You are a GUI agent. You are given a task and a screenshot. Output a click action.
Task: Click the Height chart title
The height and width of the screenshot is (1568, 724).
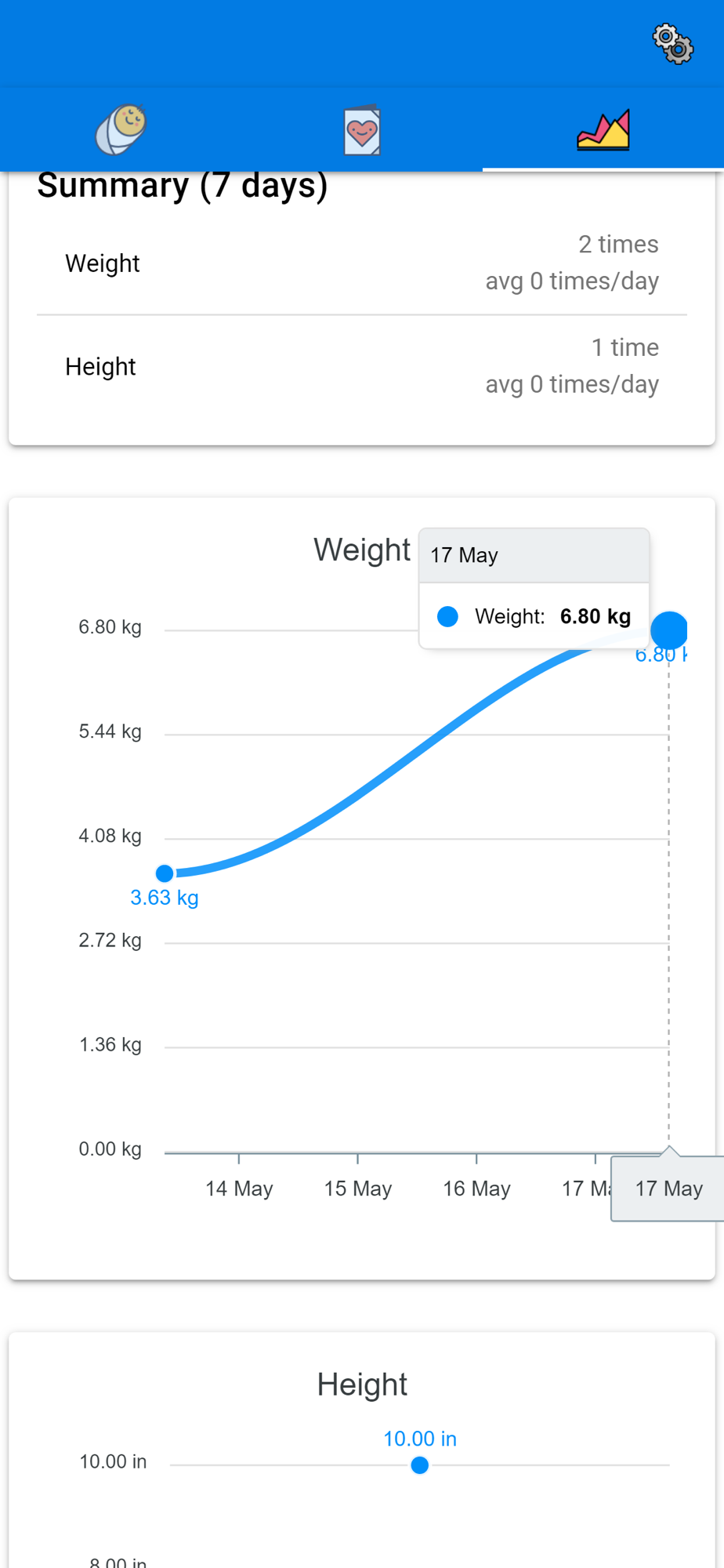point(362,1385)
